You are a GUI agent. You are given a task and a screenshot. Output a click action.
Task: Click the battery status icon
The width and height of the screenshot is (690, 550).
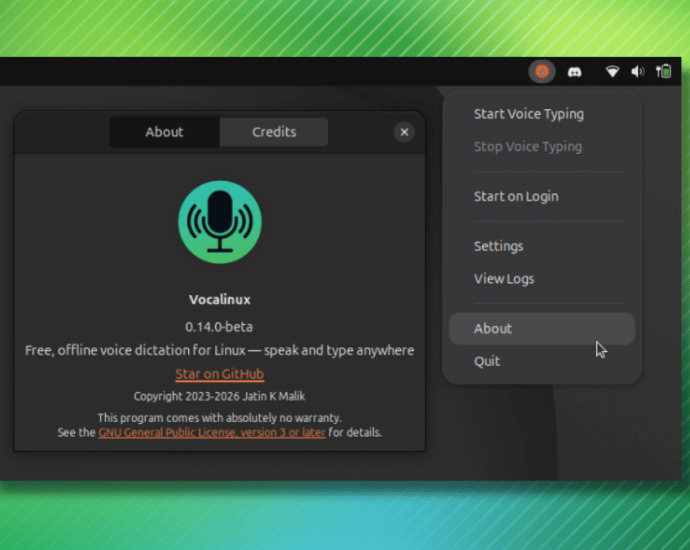point(664,71)
